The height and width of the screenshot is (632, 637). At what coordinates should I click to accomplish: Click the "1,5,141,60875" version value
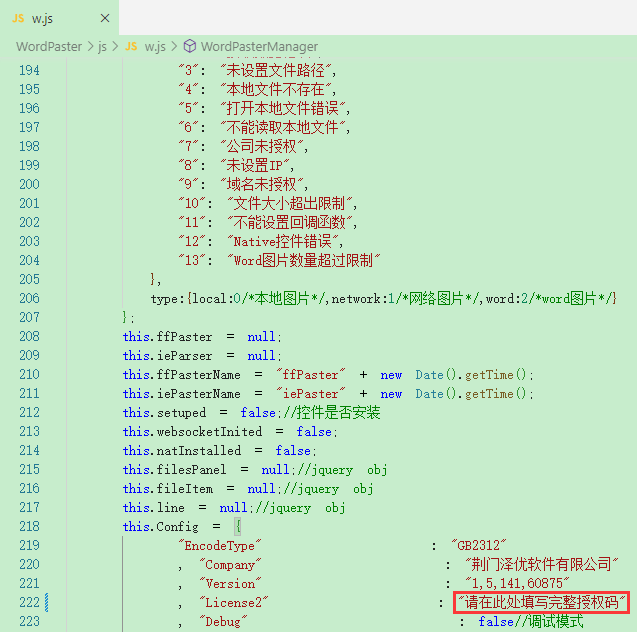[x=517, y=584]
